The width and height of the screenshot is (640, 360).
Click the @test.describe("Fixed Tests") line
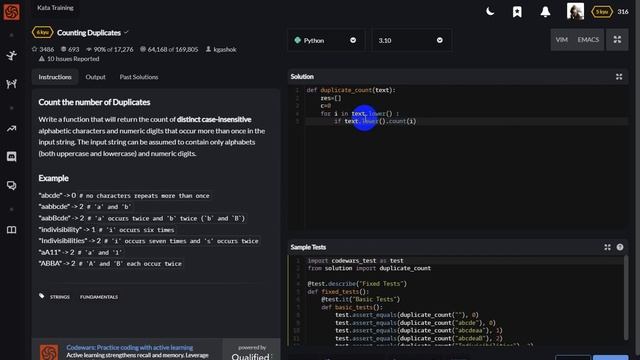pos(357,284)
